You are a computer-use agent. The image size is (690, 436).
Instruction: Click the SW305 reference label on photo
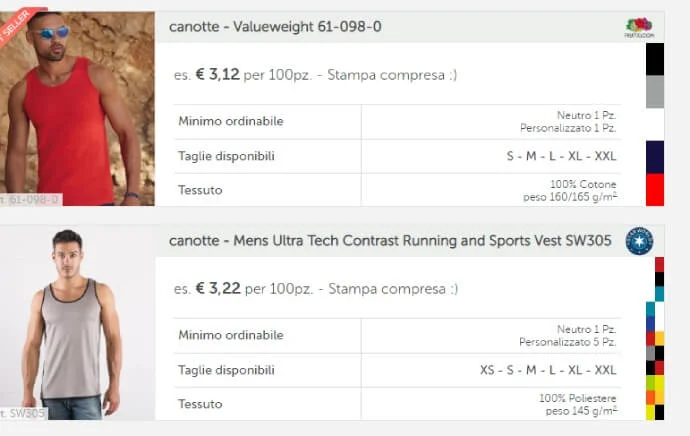(24, 413)
